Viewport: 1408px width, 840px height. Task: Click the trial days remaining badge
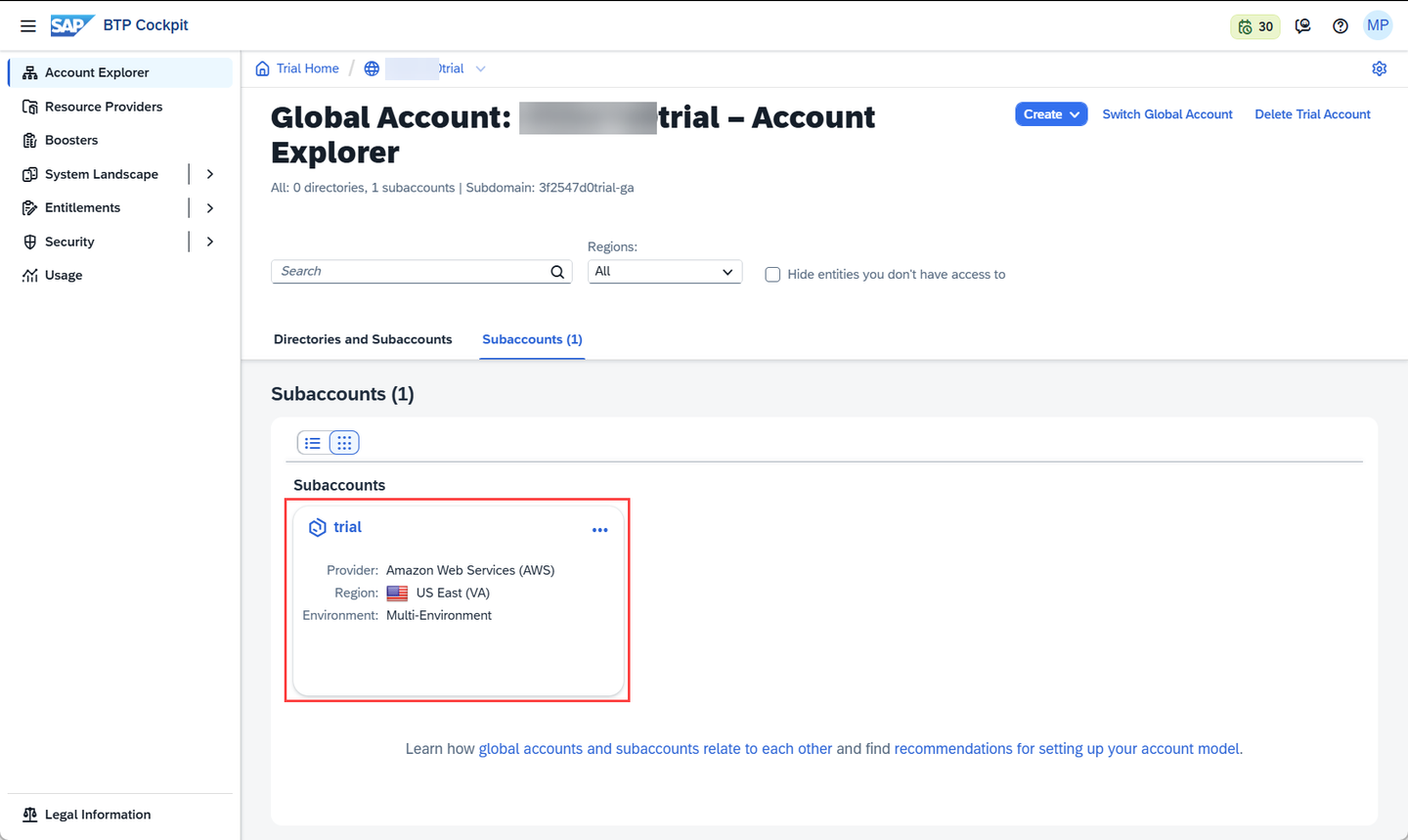[x=1255, y=26]
